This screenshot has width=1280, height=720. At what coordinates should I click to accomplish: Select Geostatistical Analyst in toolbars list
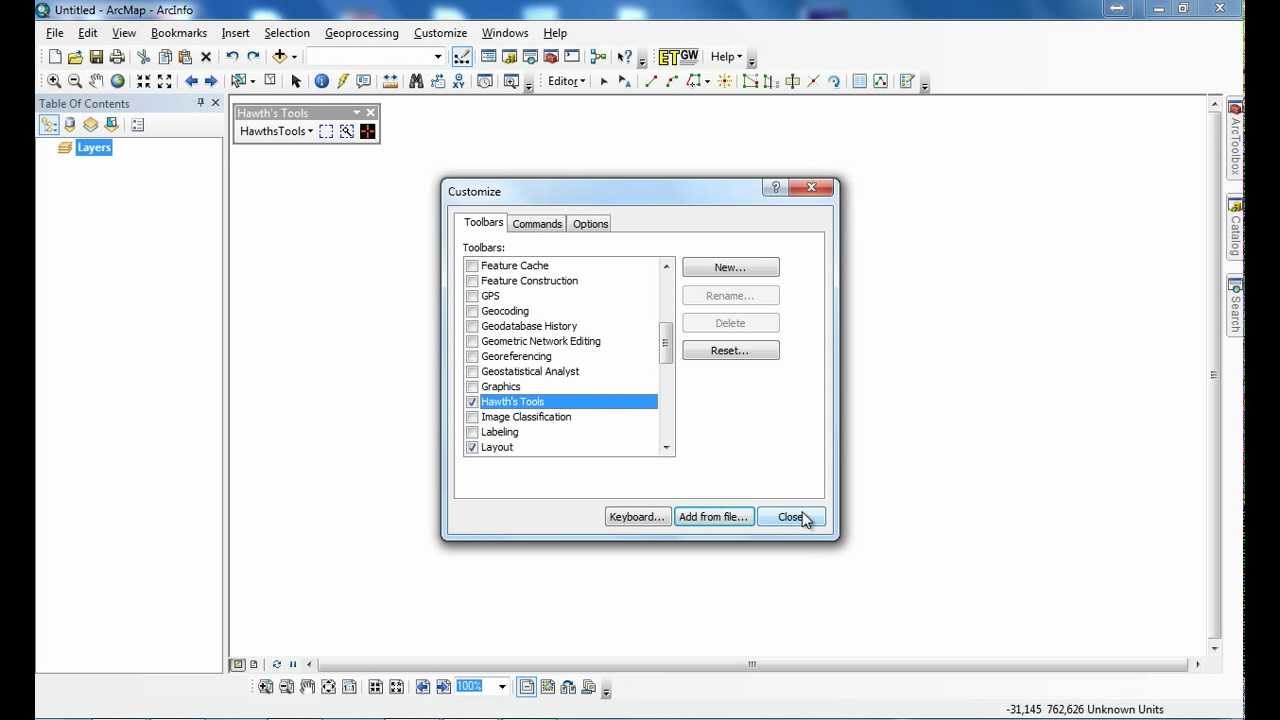point(530,372)
